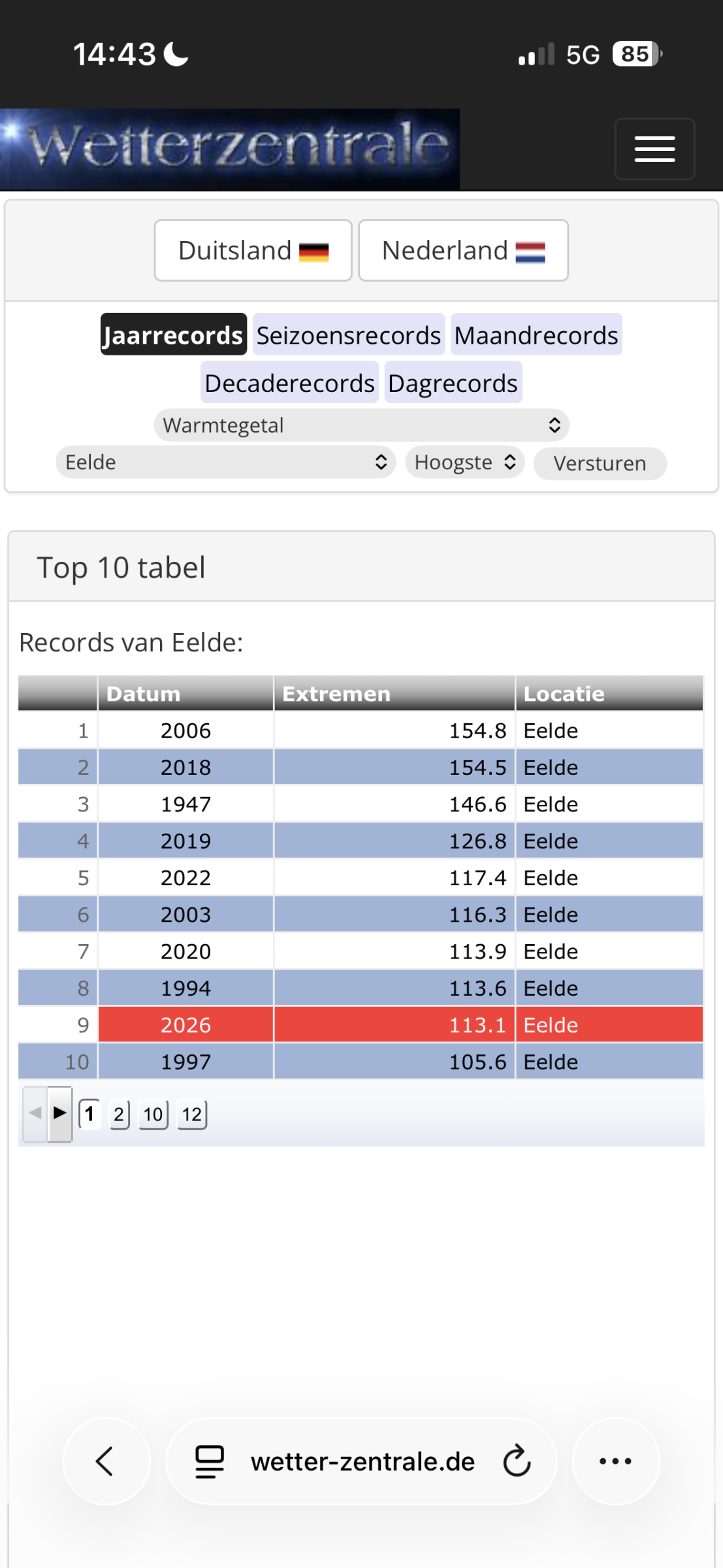Click the Wetterzentrale logo banner
The width and height of the screenshot is (723, 1568).
pos(230,149)
